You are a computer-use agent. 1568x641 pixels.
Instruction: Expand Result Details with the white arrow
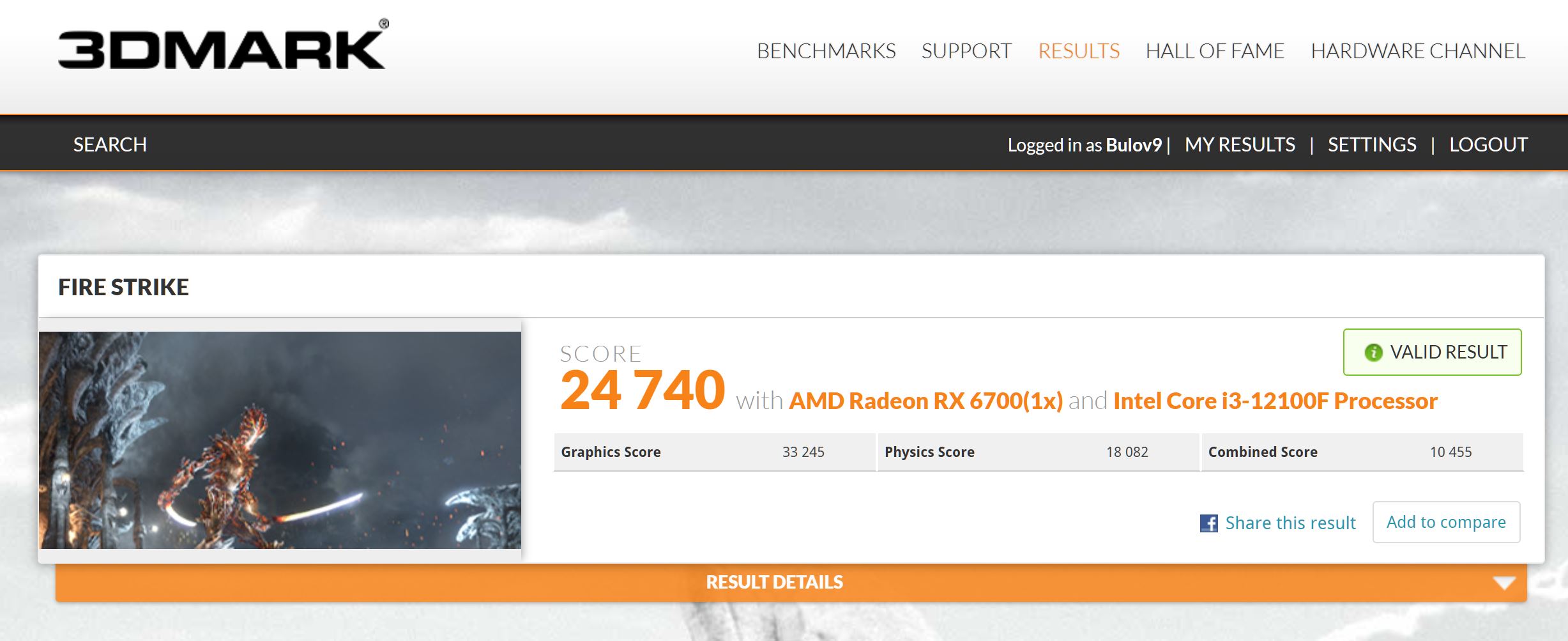point(1504,583)
